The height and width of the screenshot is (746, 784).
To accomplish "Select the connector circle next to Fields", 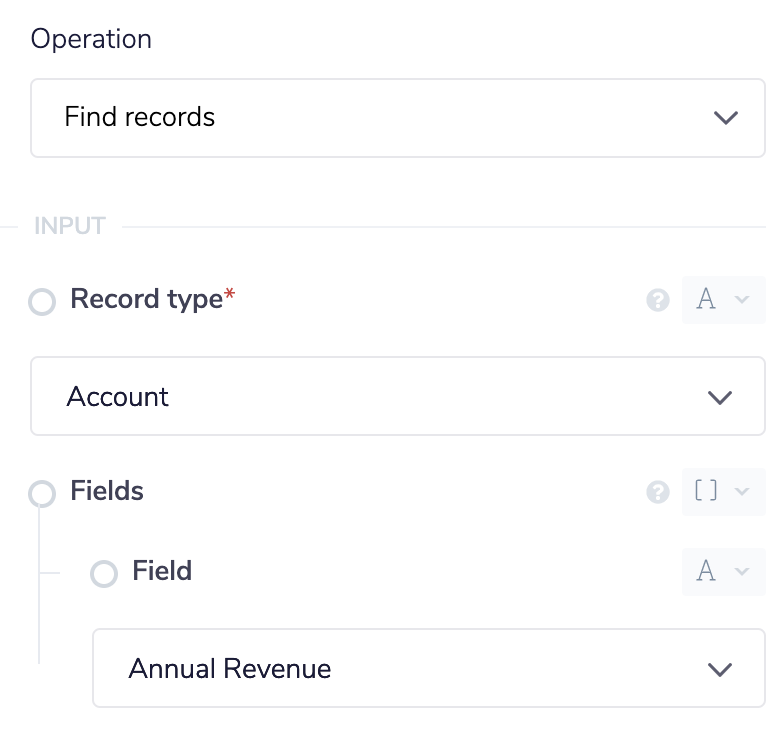I will [x=43, y=494].
